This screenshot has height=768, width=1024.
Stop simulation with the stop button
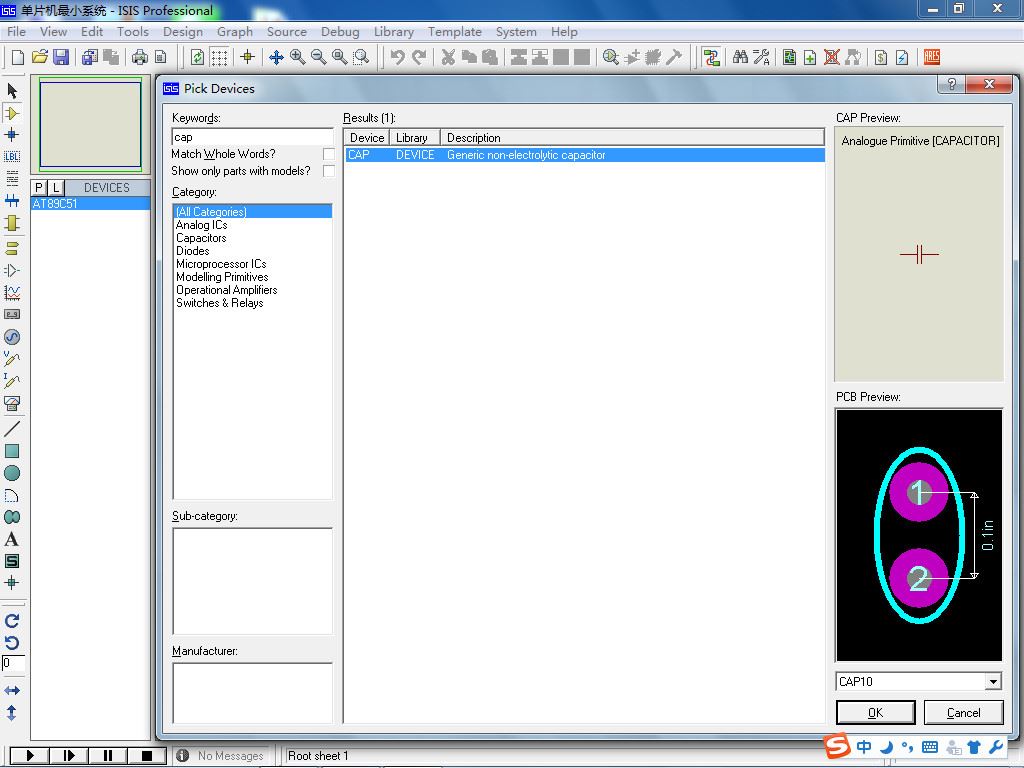147,756
